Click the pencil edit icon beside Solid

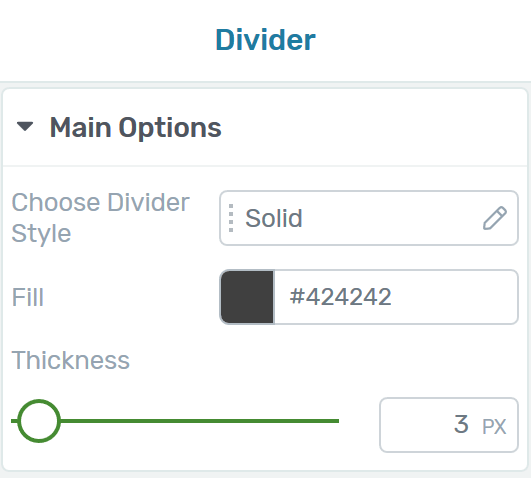494,218
